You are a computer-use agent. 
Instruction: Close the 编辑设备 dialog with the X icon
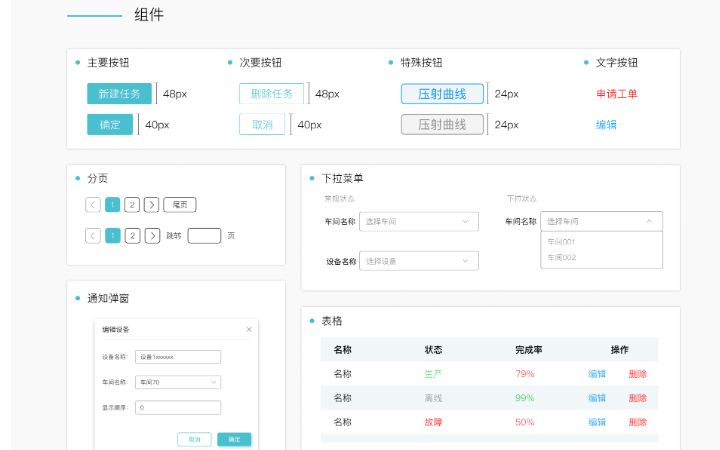249,329
